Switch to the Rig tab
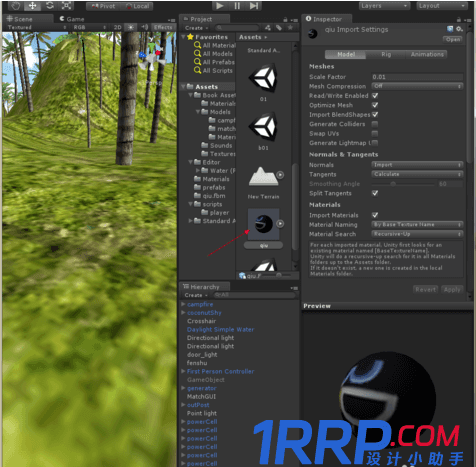 [386, 54]
